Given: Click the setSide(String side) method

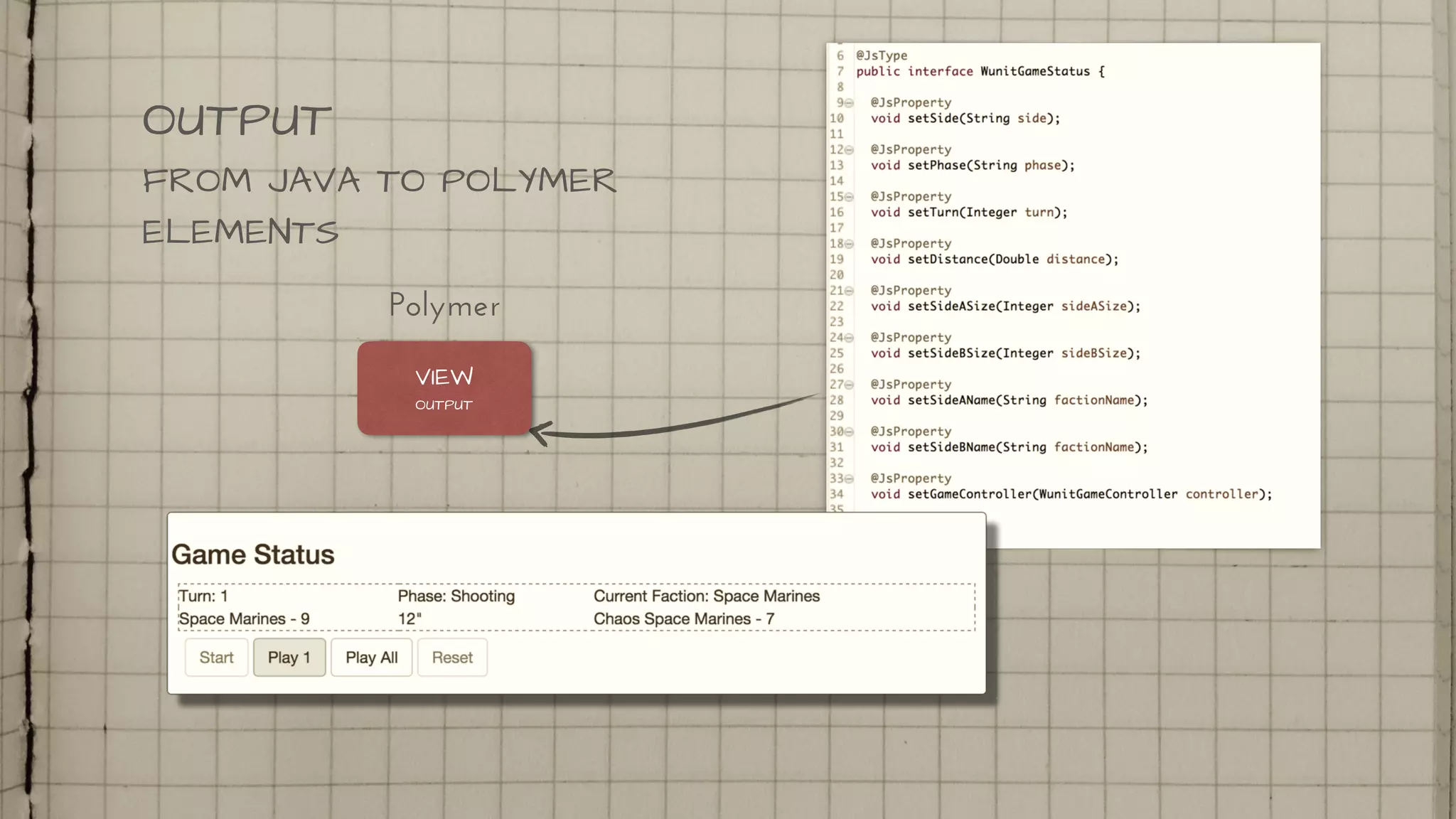Looking at the screenshot, I should point(965,118).
